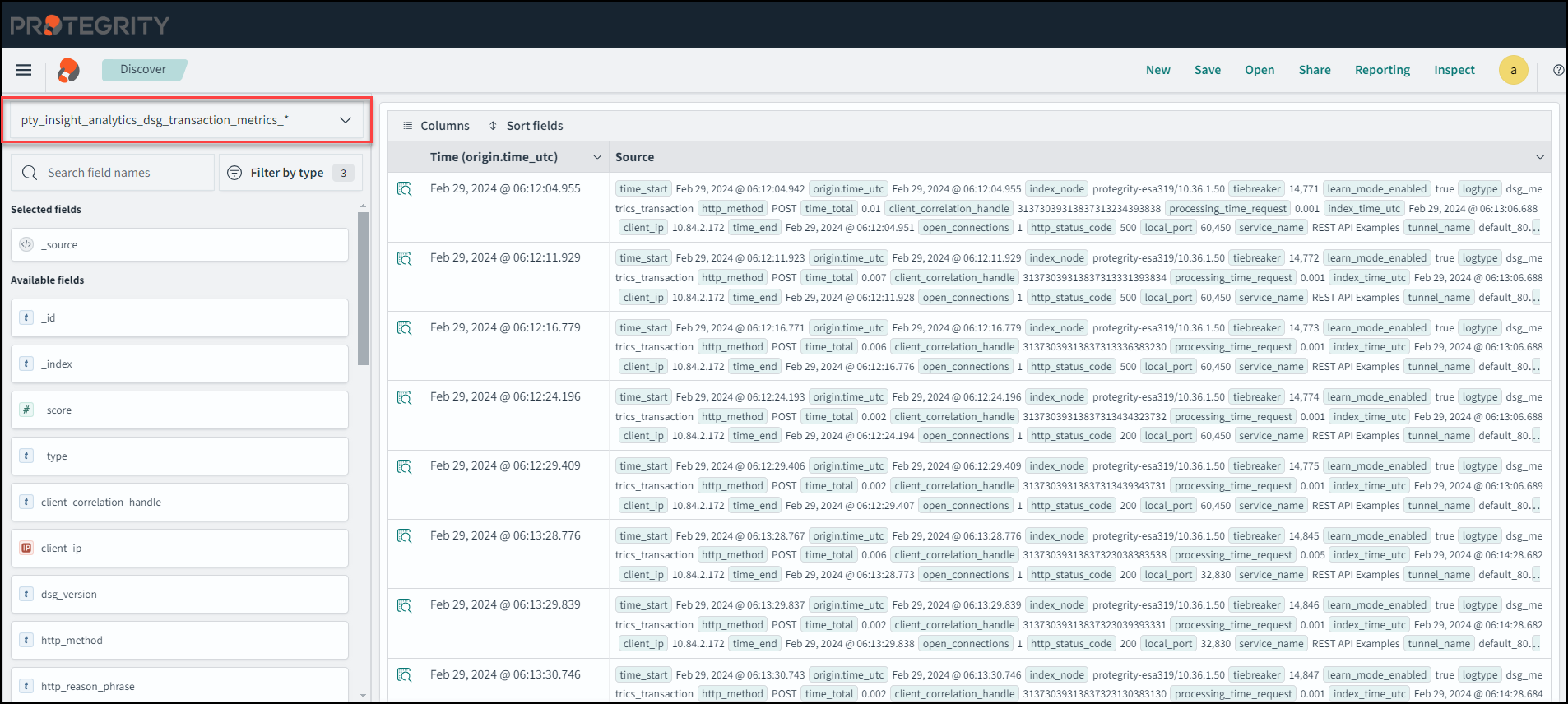1568x704 pixels.
Task: Expand document icon for 06:13:28.776 row
Action: coord(404,536)
